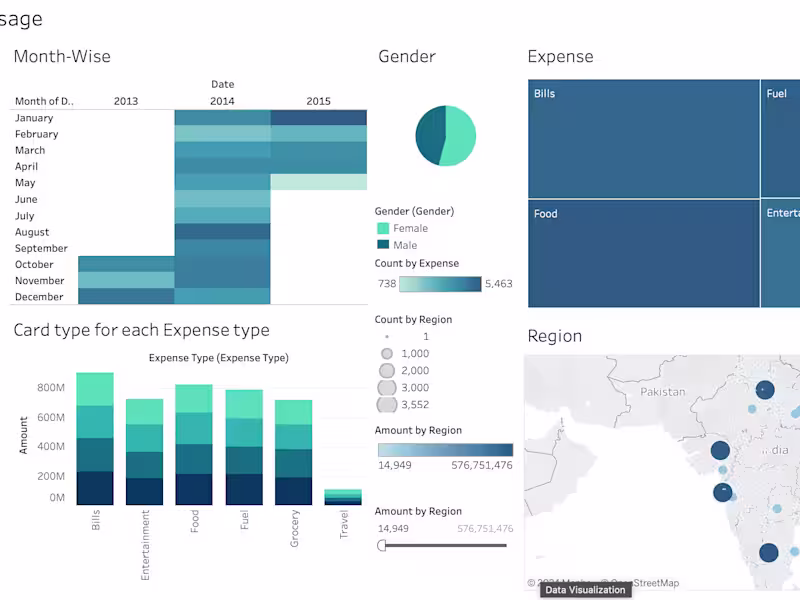Click the August 2014 heatmap cell
800x600 pixels.
(222, 232)
